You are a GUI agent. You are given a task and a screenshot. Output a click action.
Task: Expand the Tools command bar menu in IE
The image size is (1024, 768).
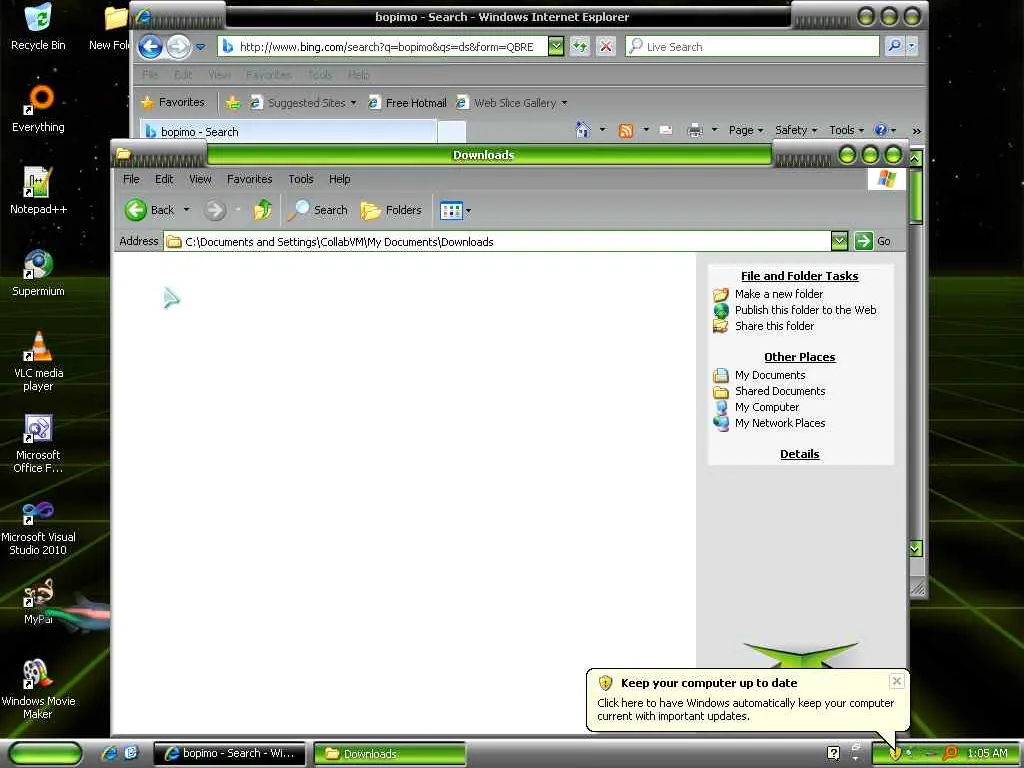click(x=846, y=130)
